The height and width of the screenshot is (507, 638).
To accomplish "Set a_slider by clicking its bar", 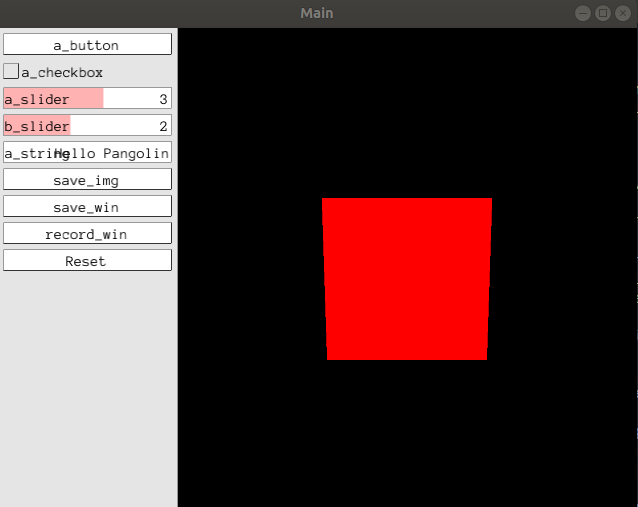I will [x=87, y=98].
